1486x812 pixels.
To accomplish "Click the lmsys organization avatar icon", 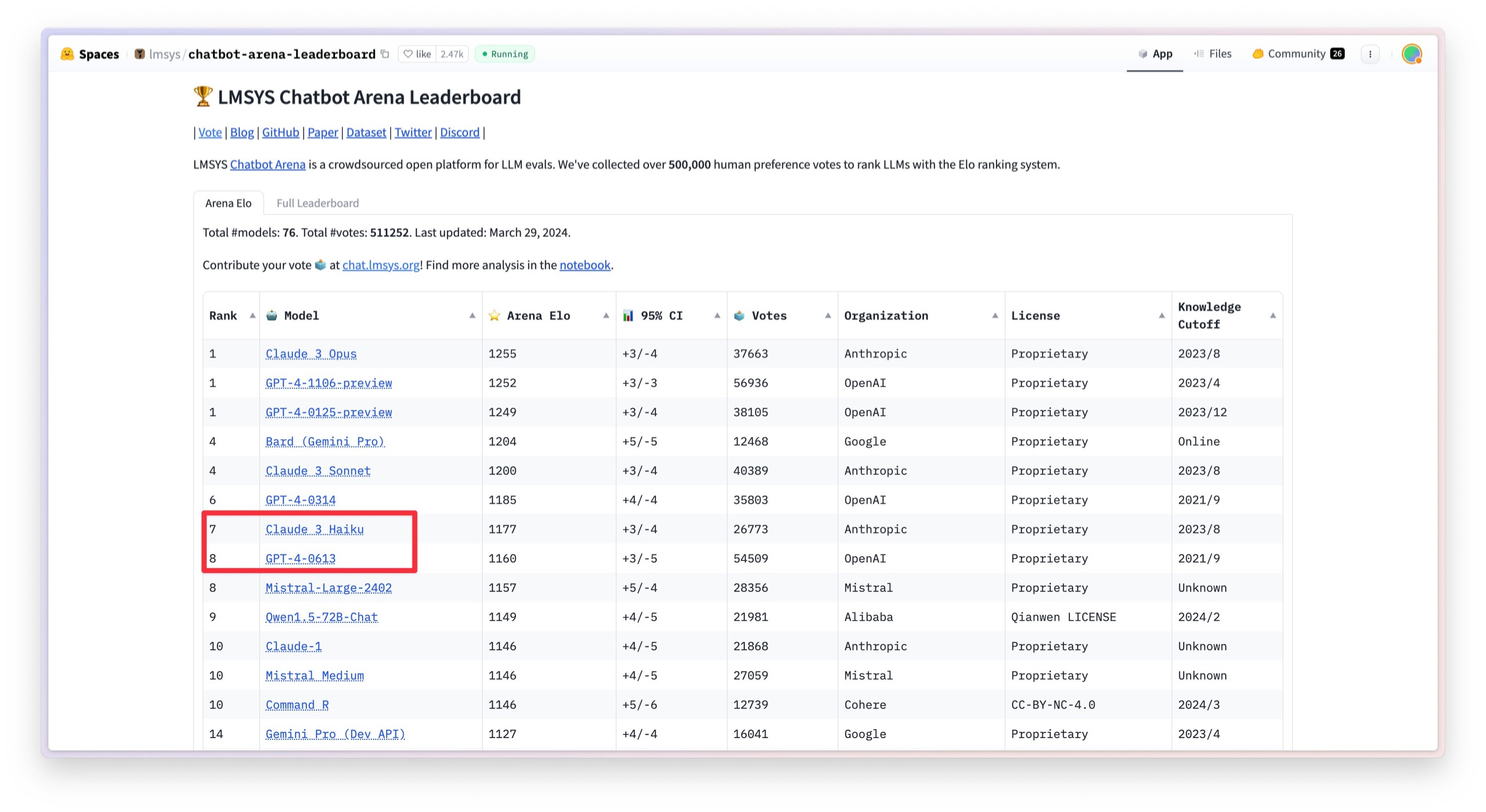I will pos(139,54).
